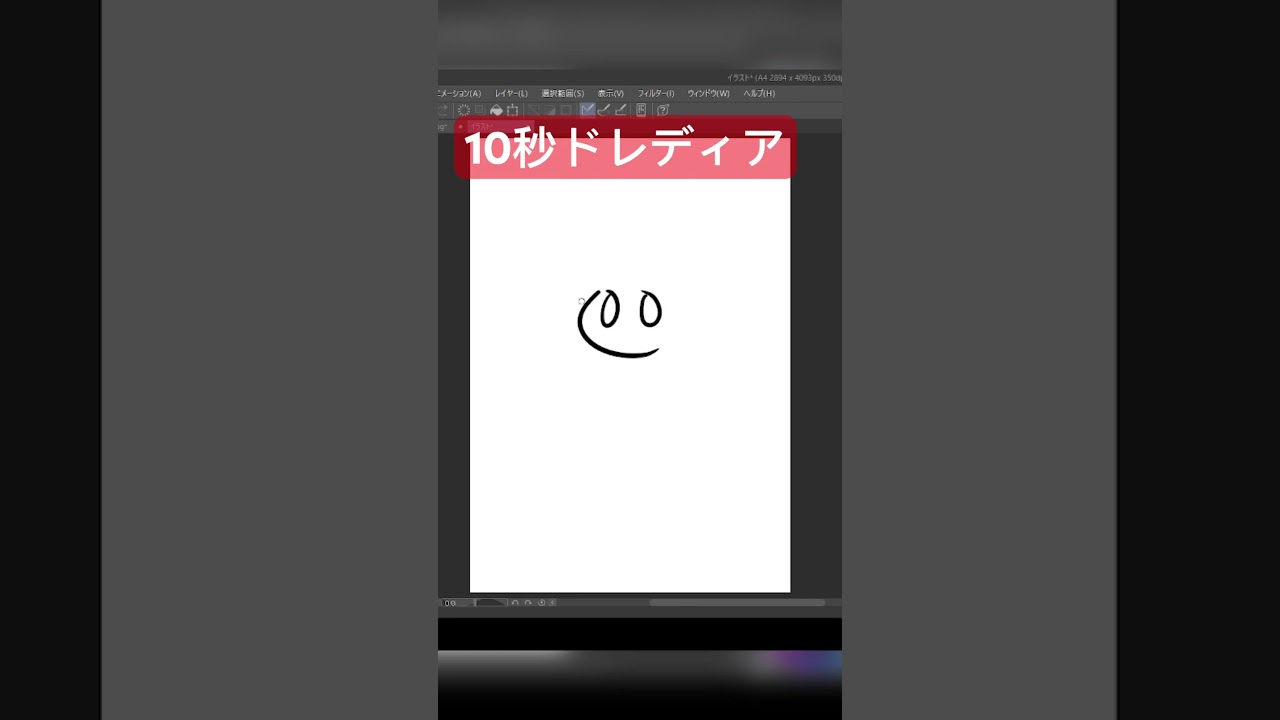Open the ウィンドウ(W) menu
This screenshot has height=720, width=1280.
(x=709, y=93)
